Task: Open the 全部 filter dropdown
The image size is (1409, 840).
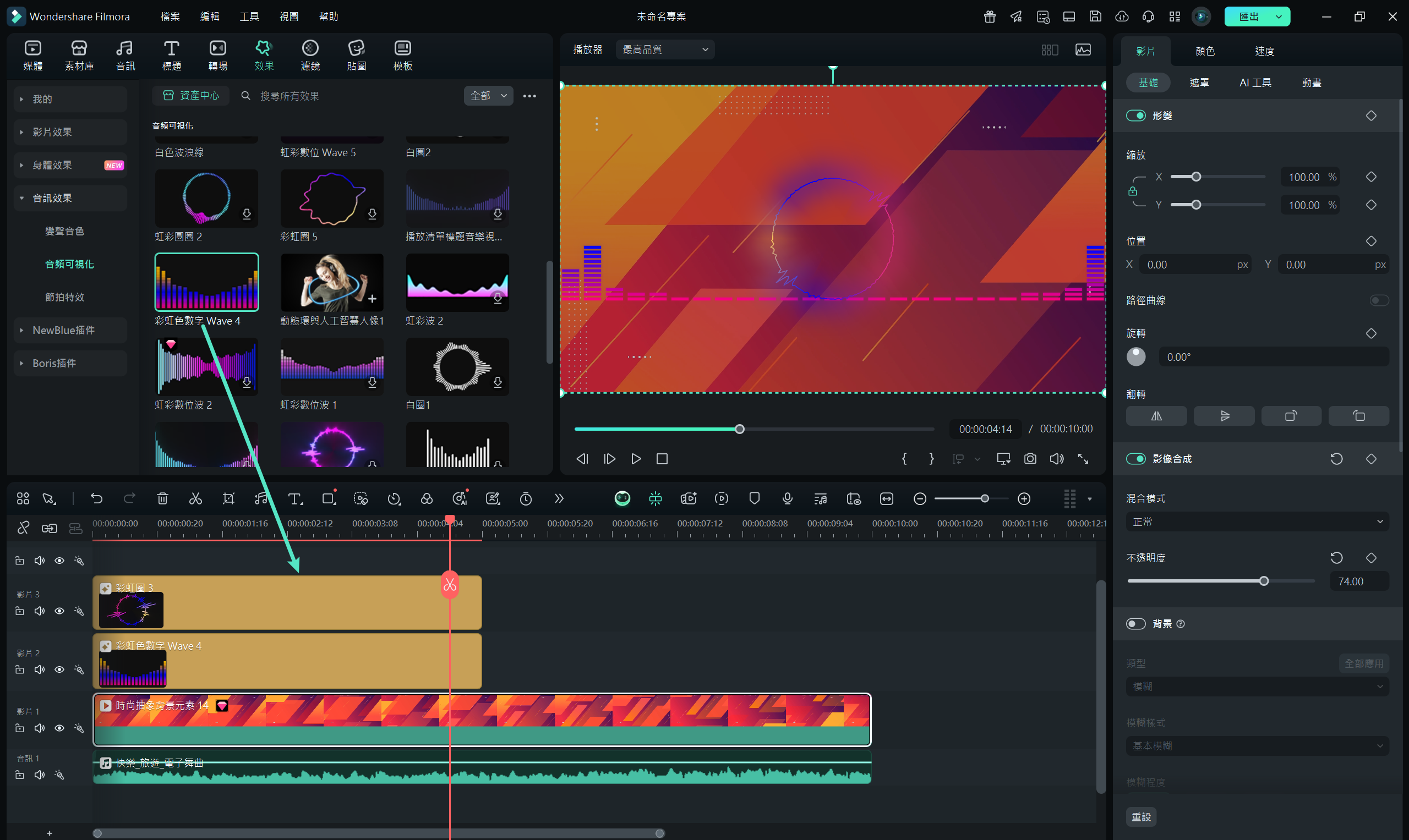Action: 488,96
